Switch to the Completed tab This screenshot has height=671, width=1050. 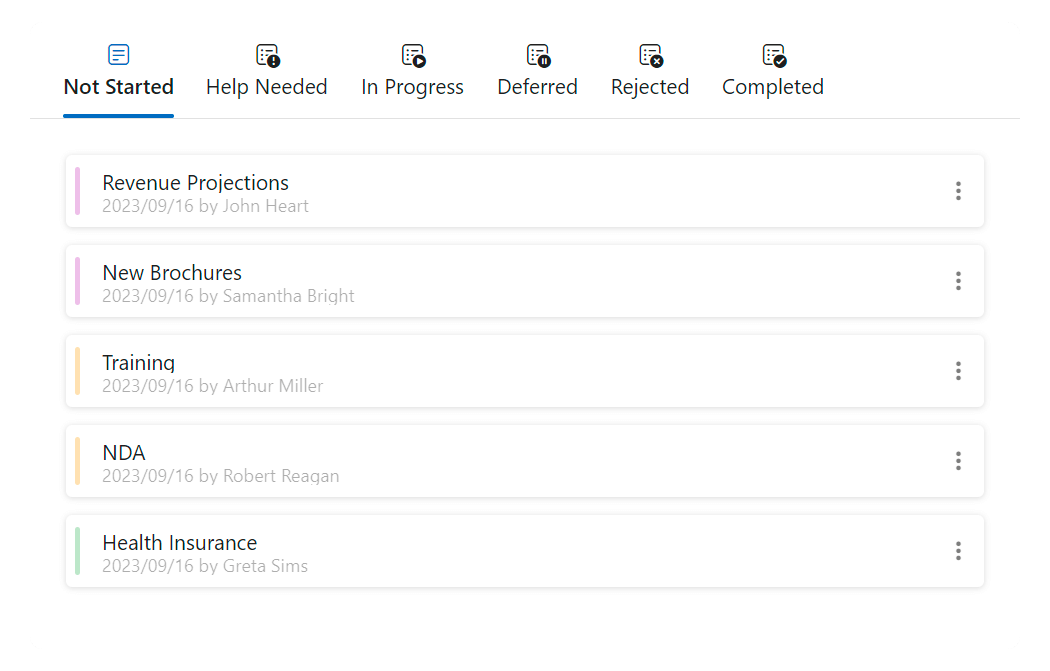coord(773,87)
